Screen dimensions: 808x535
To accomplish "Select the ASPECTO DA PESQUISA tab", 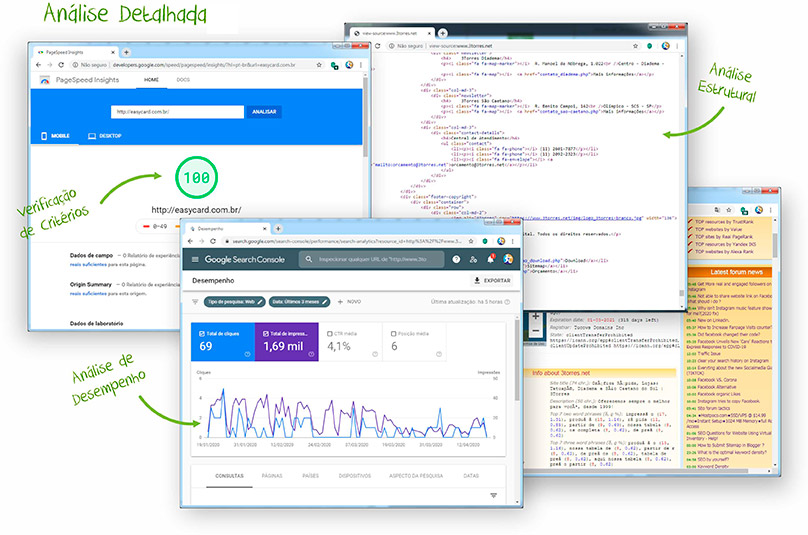I will 416,476.
